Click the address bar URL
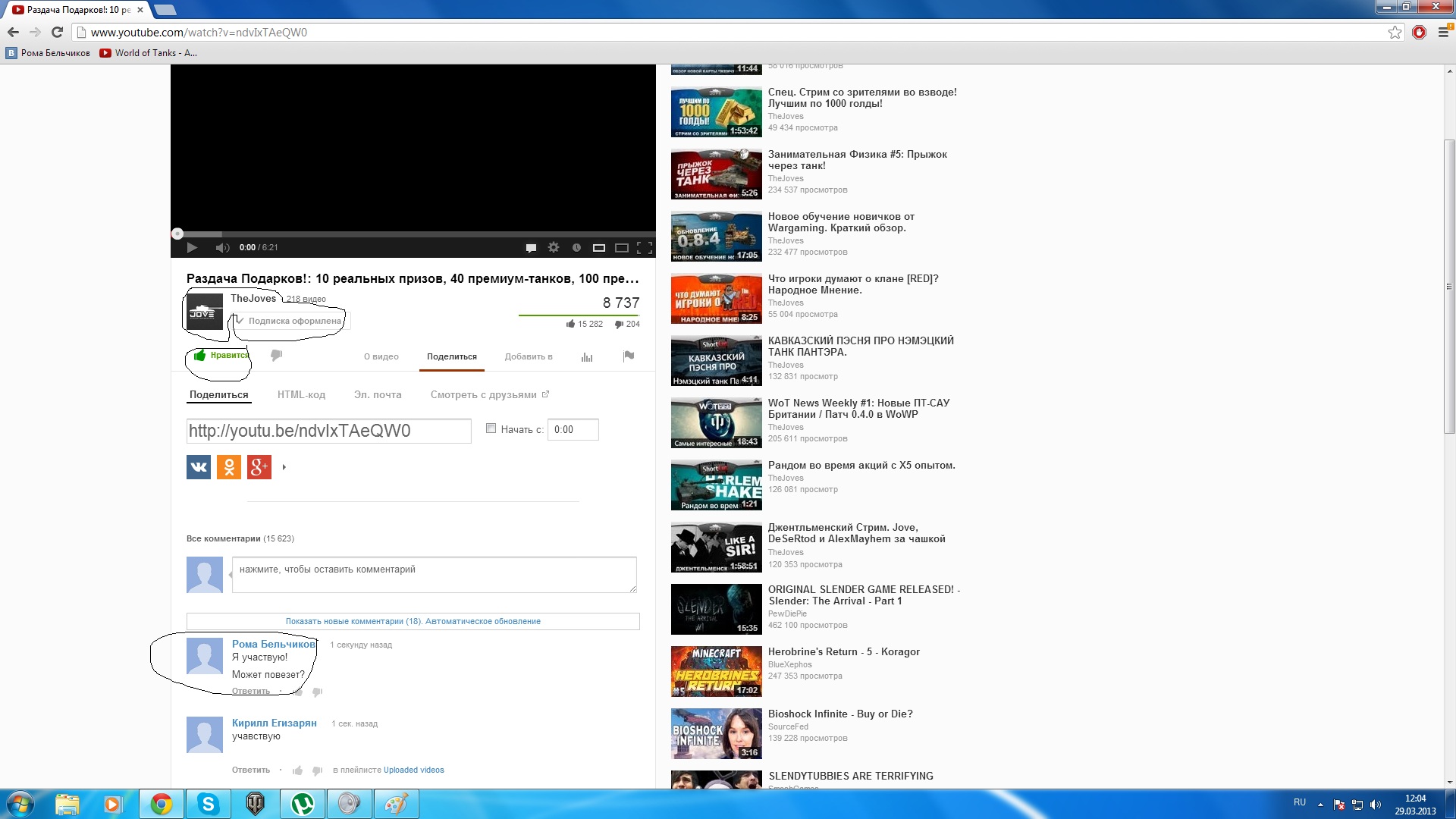Image resolution: width=1456 pixels, height=819 pixels. coord(199,32)
